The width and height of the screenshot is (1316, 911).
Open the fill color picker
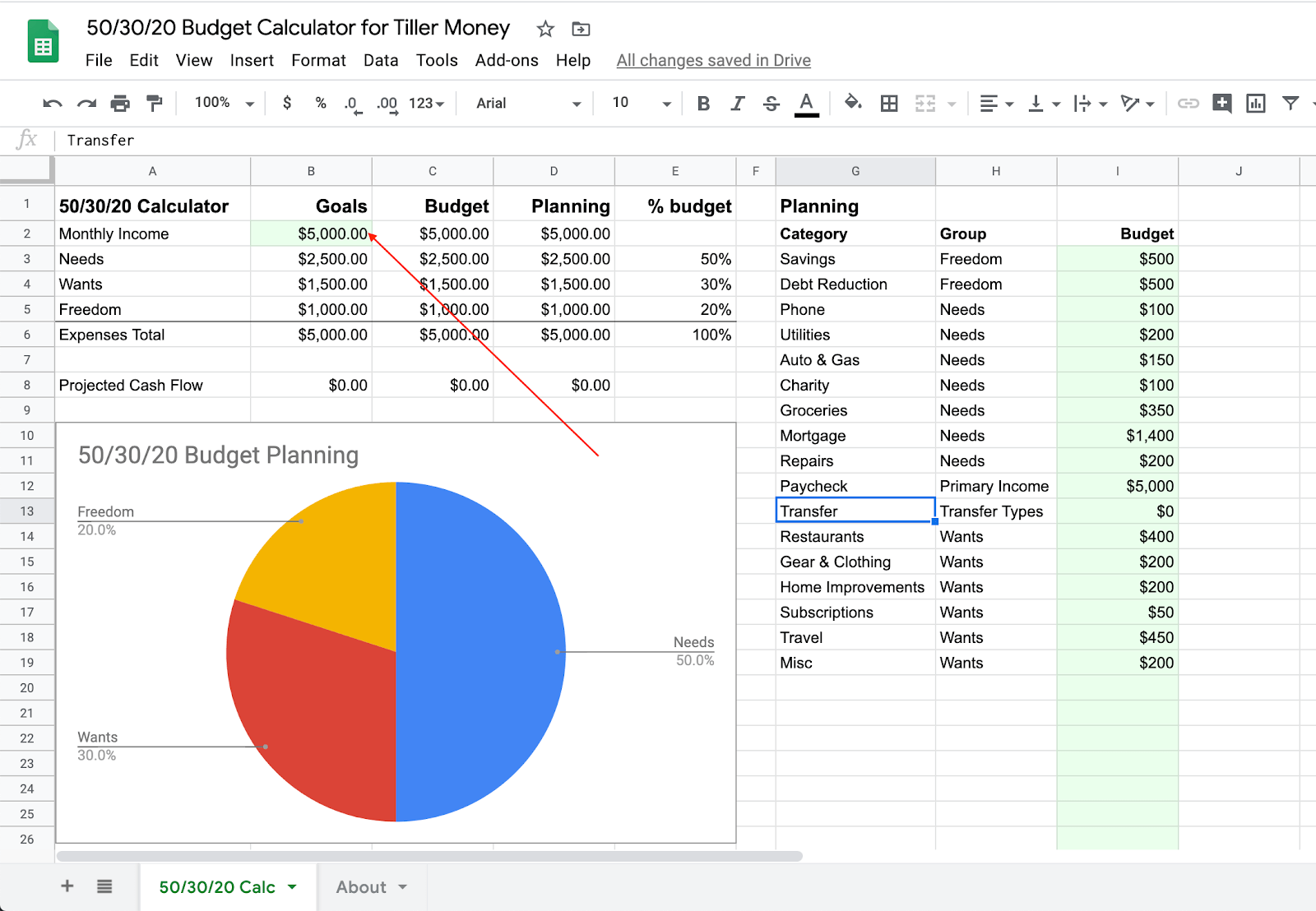[853, 103]
